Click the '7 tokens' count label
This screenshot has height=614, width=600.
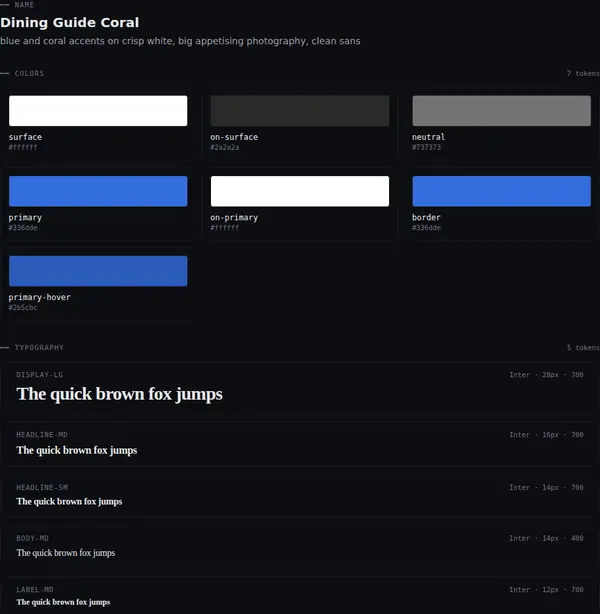583,73
